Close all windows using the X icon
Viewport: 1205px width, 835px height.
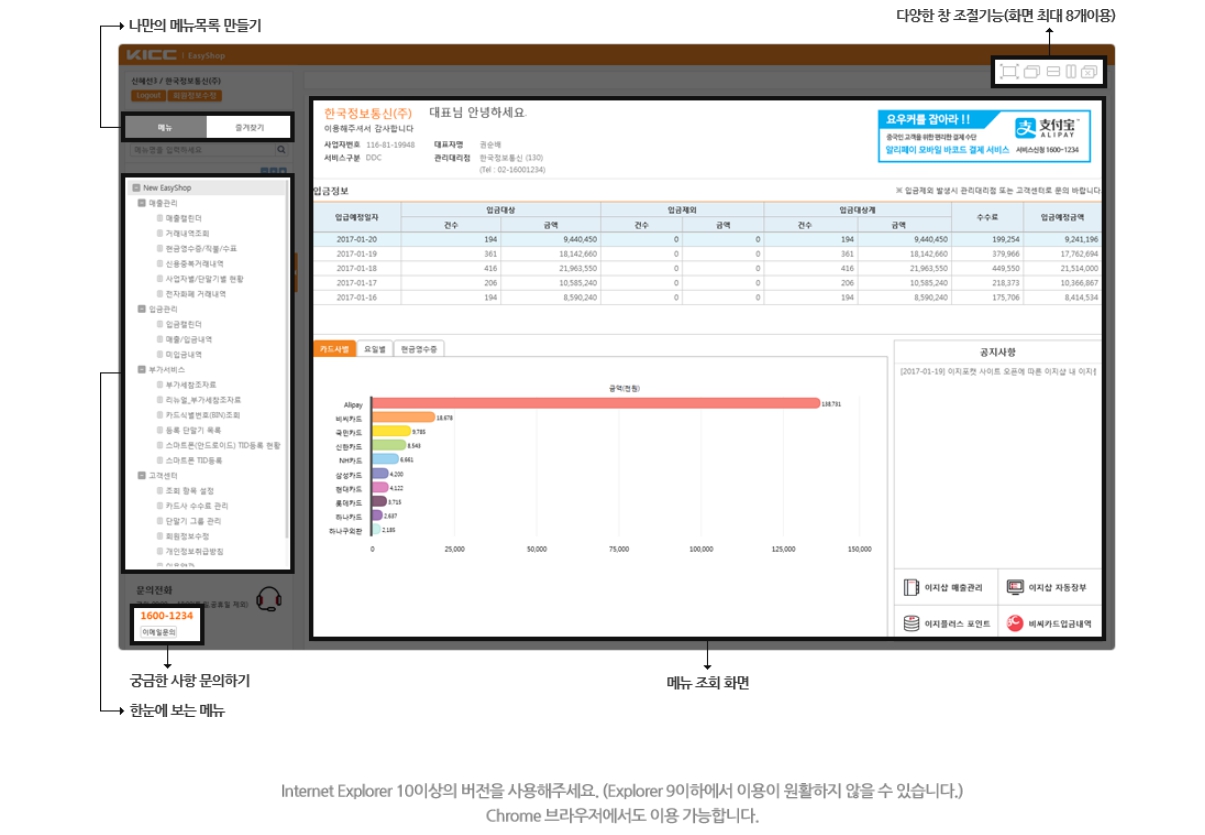pos(1089,71)
